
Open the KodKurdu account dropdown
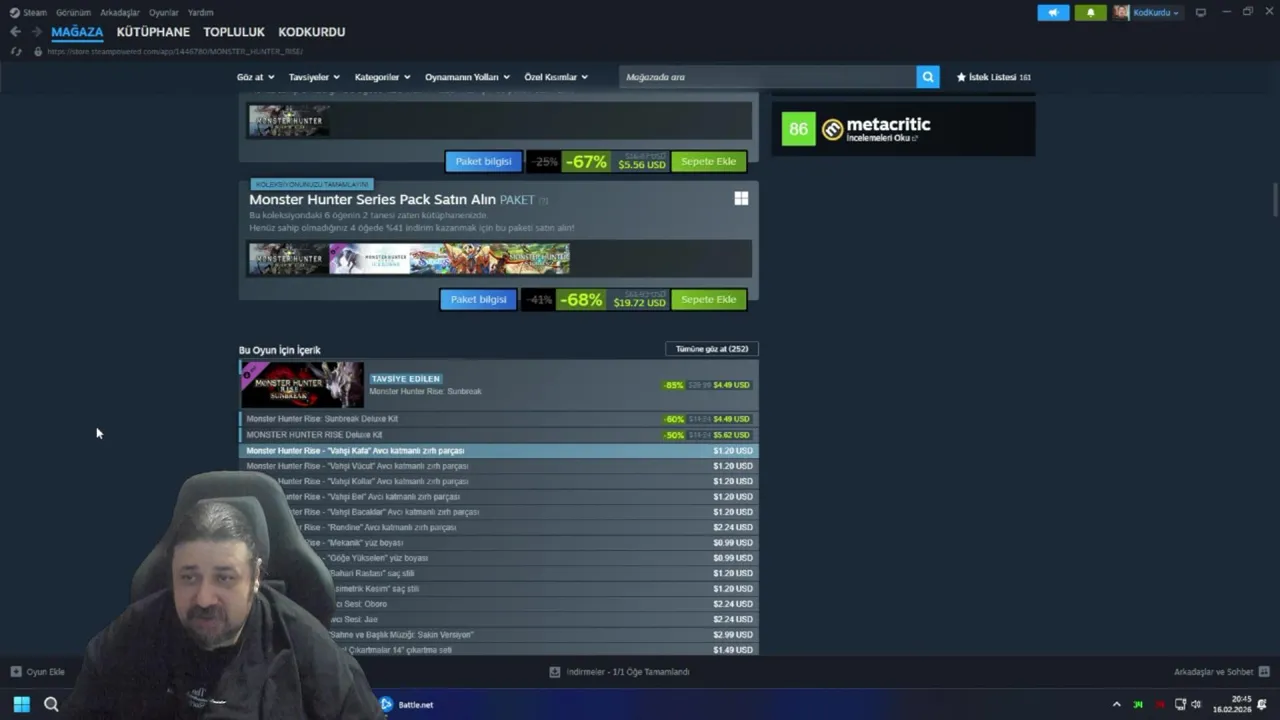[1156, 12]
